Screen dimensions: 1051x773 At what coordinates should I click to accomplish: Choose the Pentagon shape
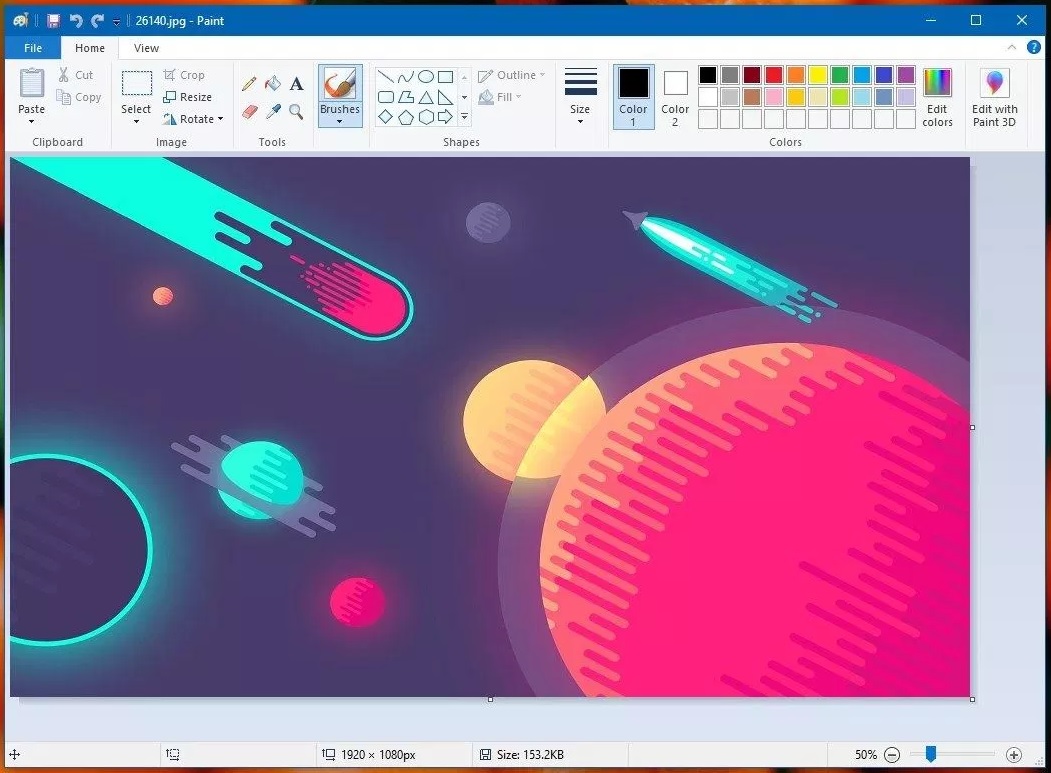click(x=406, y=117)
